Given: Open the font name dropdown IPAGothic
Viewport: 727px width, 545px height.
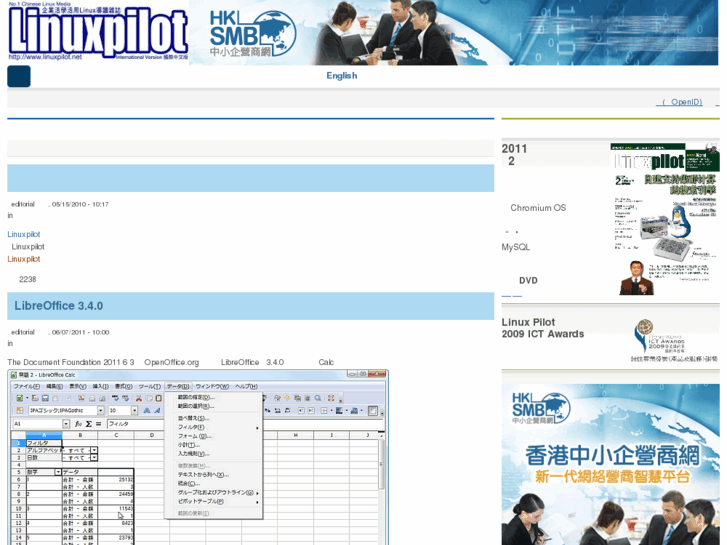Looking at the screenshot, I should click(101, 410).
